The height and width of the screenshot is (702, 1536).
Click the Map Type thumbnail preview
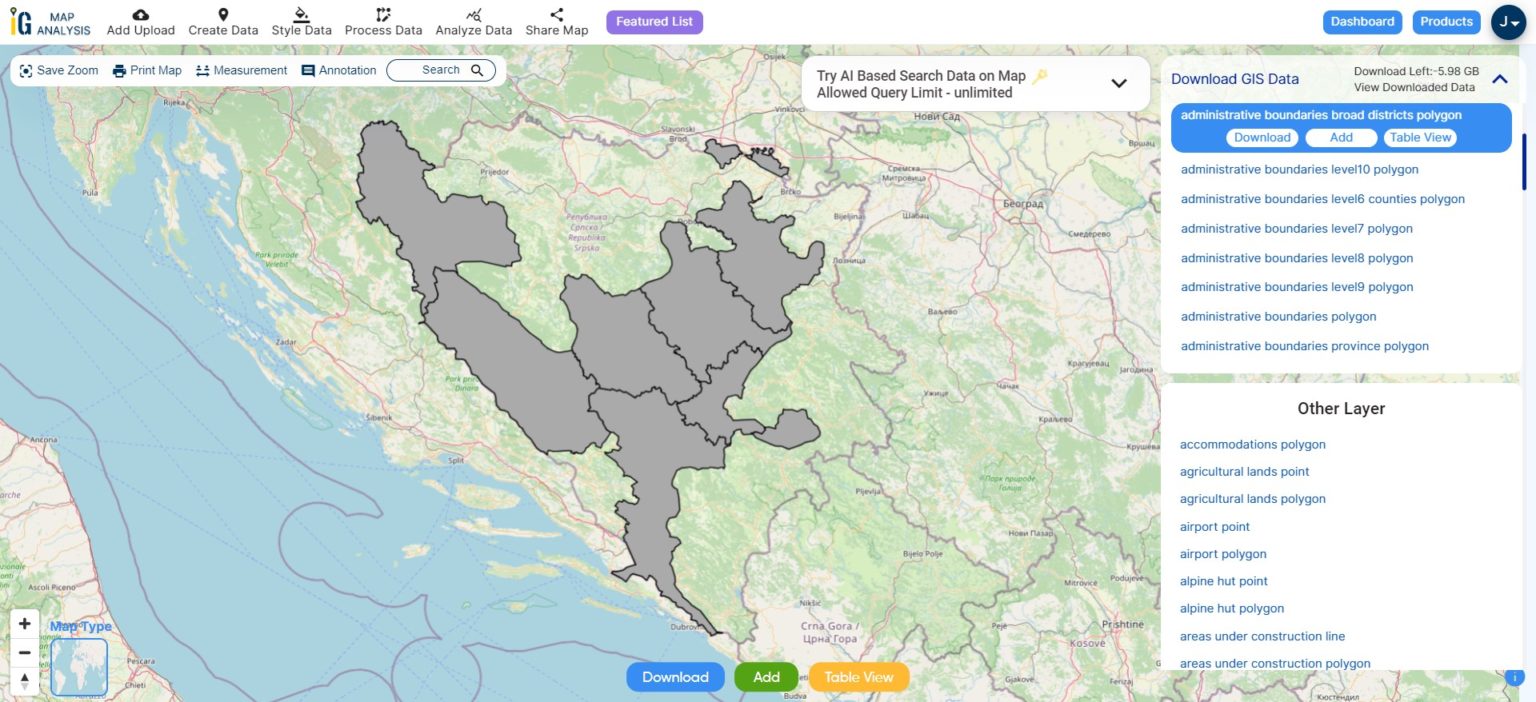pyautogui.click(x=78, y=666)
